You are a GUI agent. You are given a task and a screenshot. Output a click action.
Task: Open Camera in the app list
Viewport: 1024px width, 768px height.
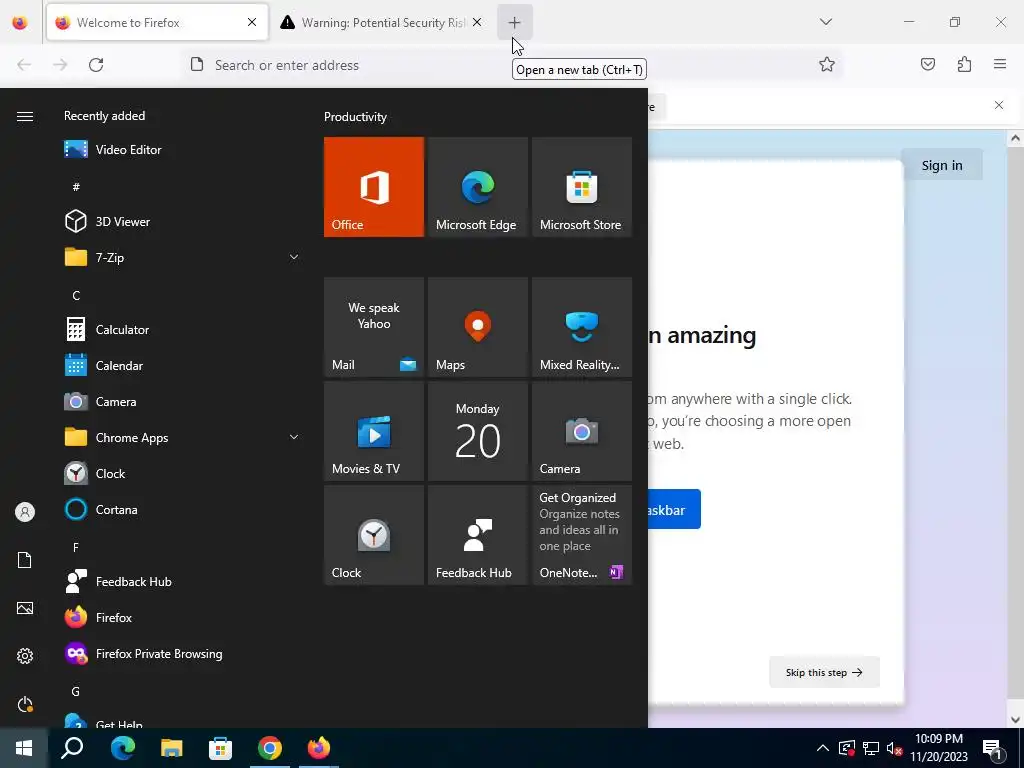tap(182, 402)
